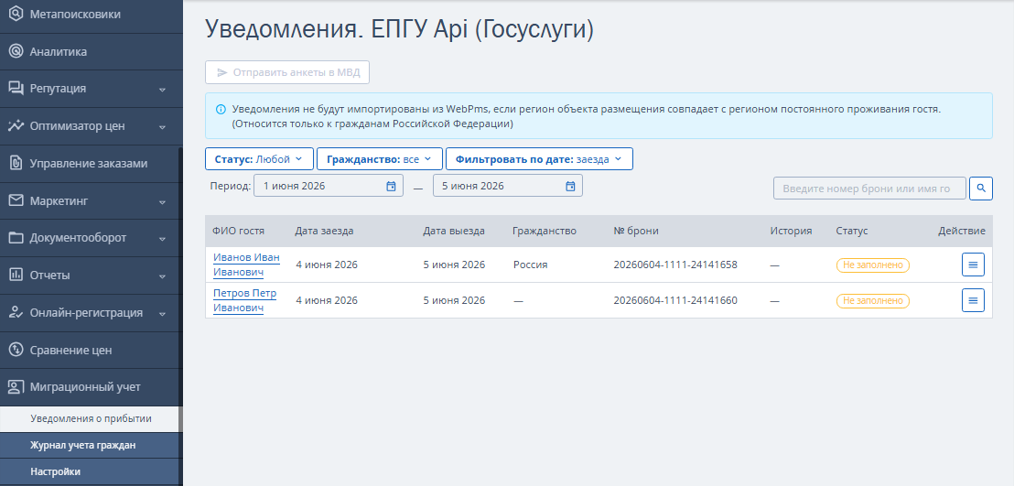Image resolution: width=1014 pixels, height=486 pixels.
Task: Click the История column header
Action: (x=791, y=231)
